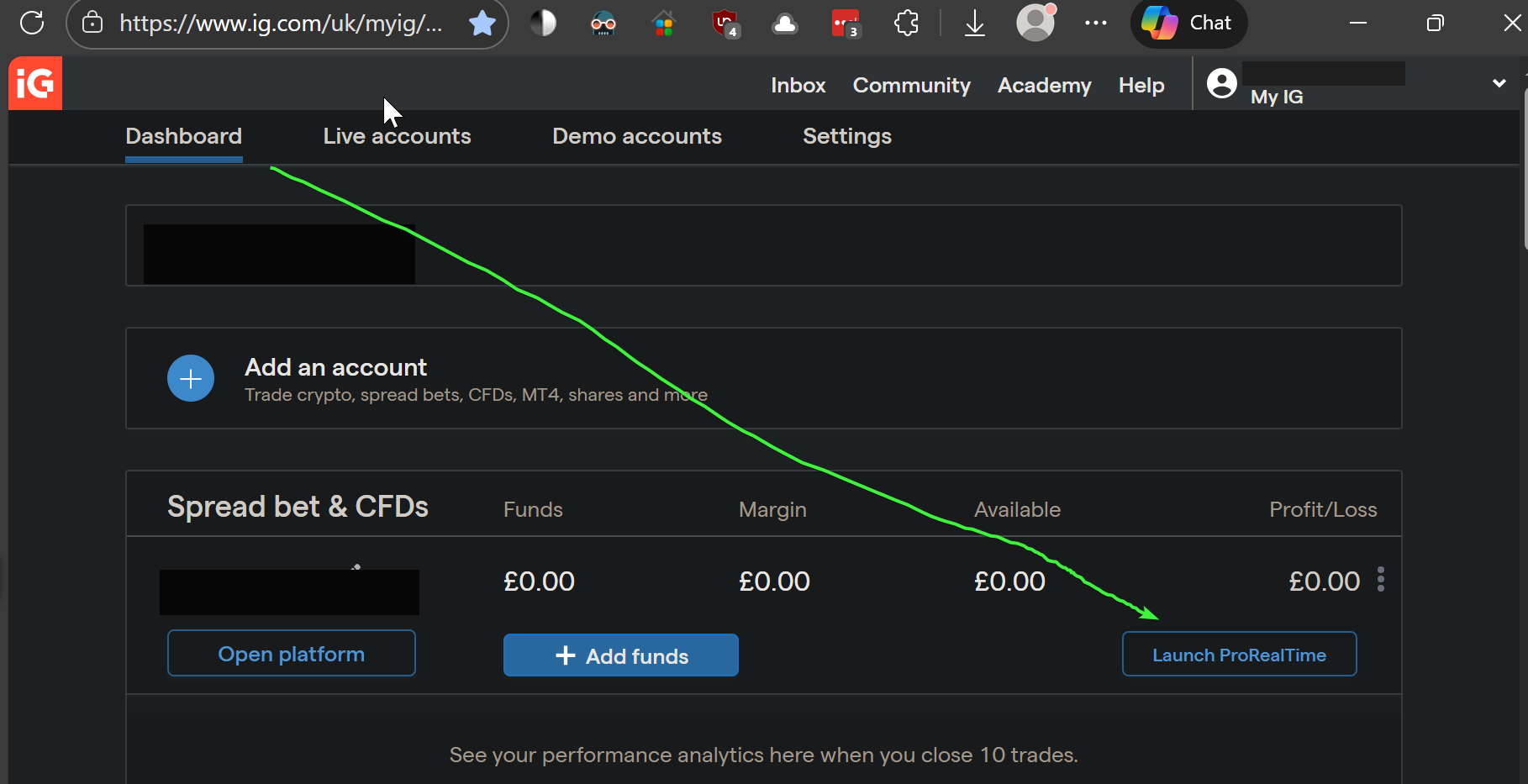Image resolution: width=1528 pixels, height=784 pixels.
Task: Click the Margin column header
Action: pos(772,510)
